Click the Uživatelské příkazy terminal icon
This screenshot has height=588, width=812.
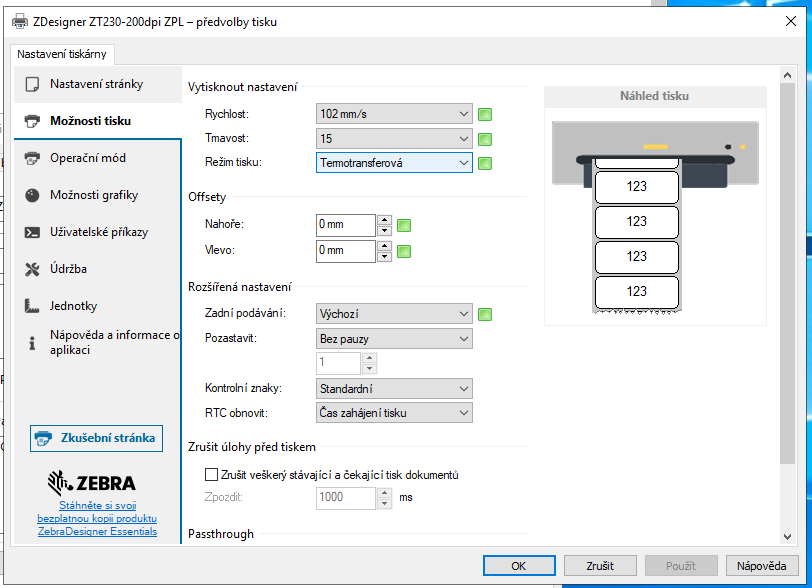pyautogui.click(x=32, y=232)
